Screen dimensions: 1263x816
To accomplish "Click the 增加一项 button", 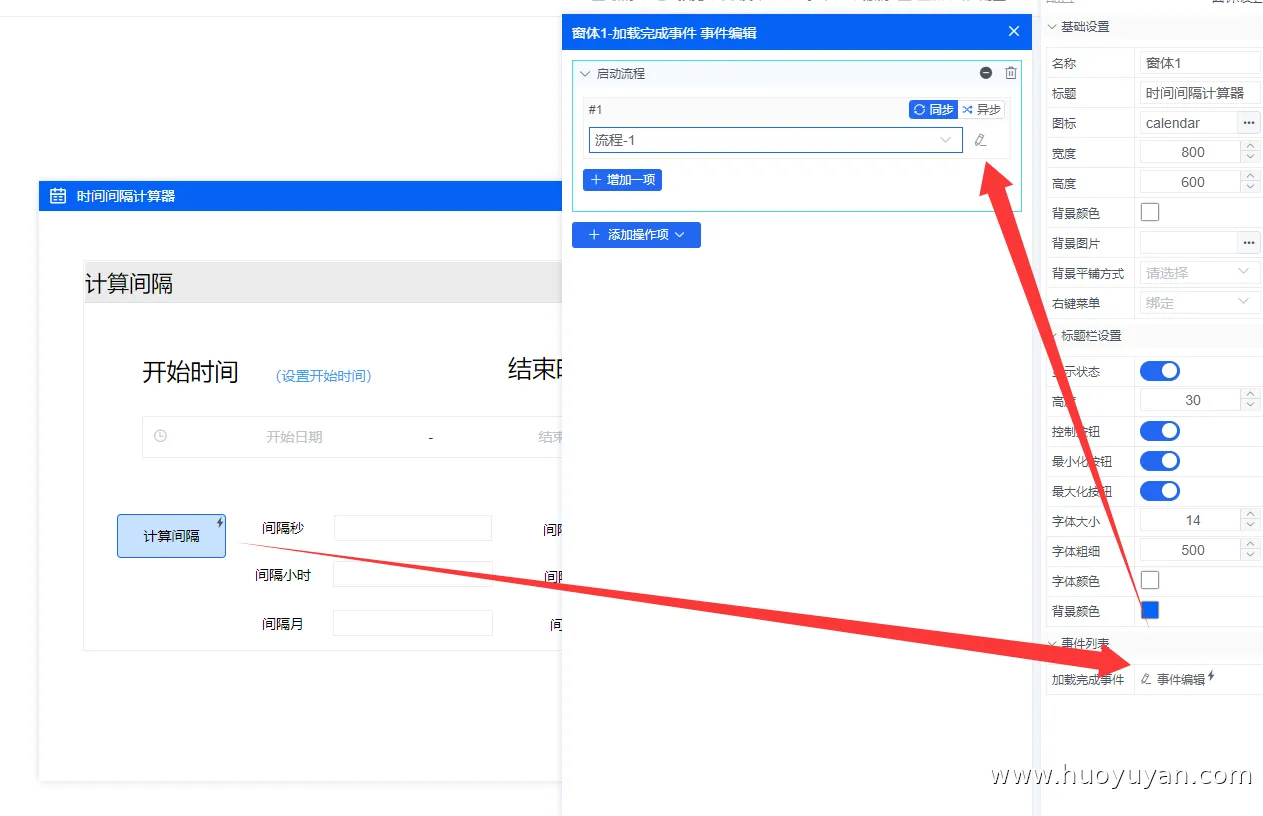I will [622, 180].
